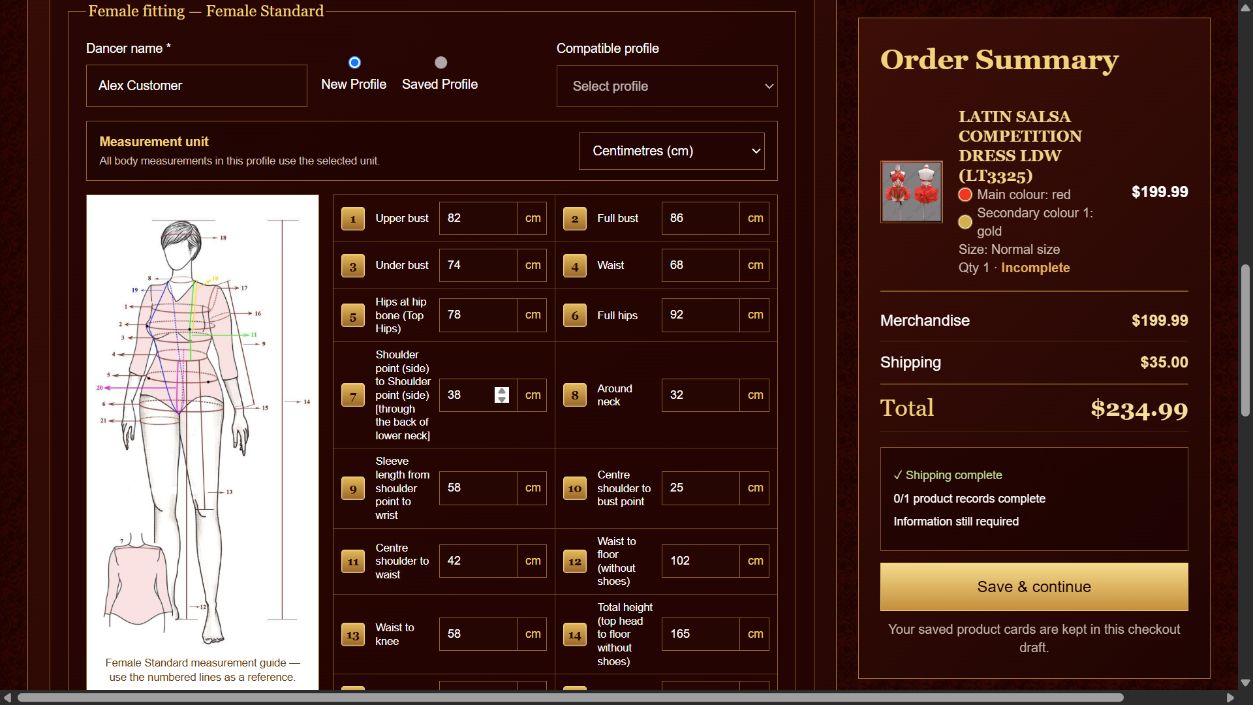Viewport: 1253px width, 705px height.
Task: Click the number 6 Full hips badge
Action: (575, 315)
